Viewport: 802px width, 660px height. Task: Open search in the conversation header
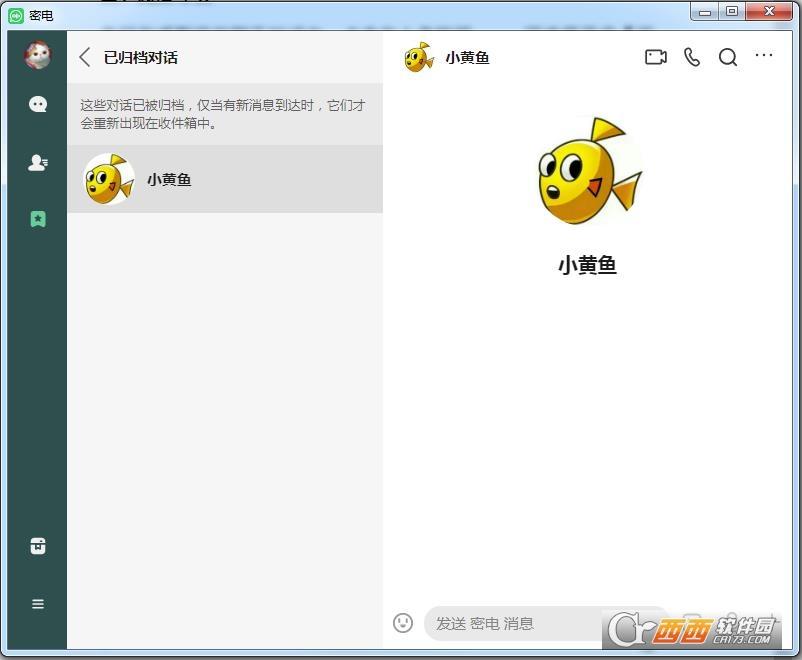point(728,57)
